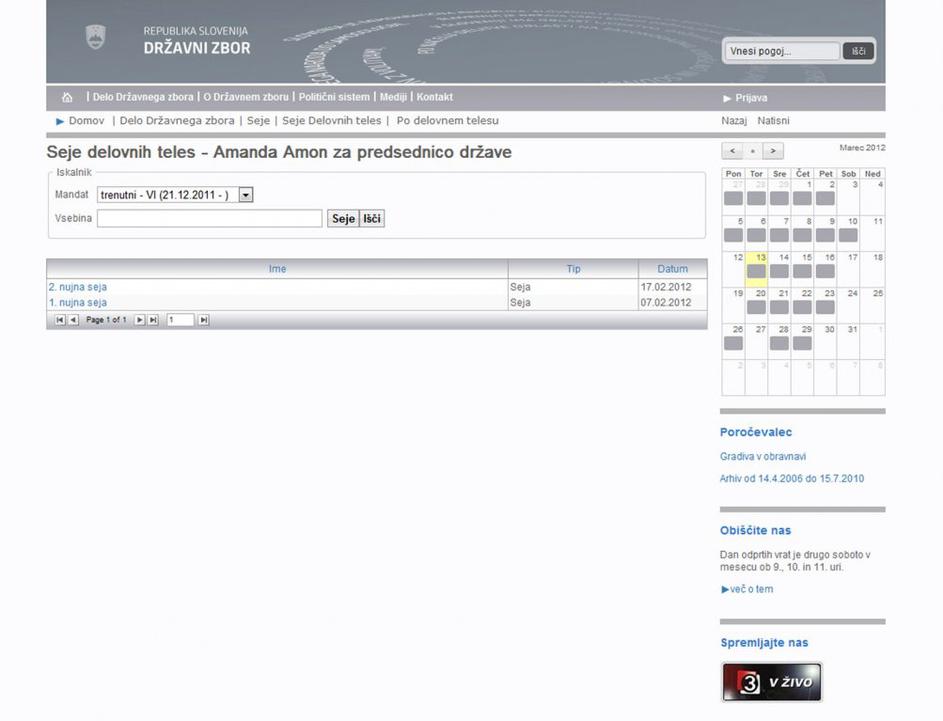Open Delo Državnega zbora menu
Image resolution: width=943 pixels, height=721 pixels.
(143, 98)
